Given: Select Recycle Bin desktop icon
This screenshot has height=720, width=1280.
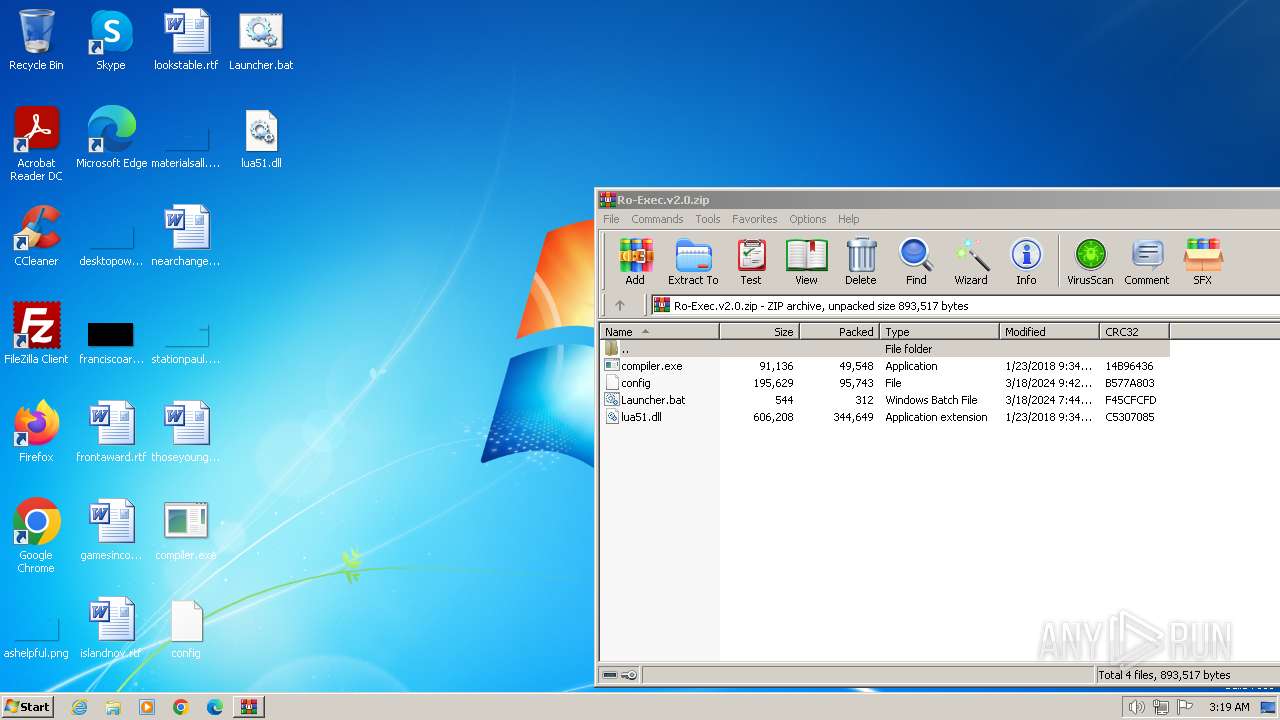Looking at the screenshot, I should pos(36,40).
